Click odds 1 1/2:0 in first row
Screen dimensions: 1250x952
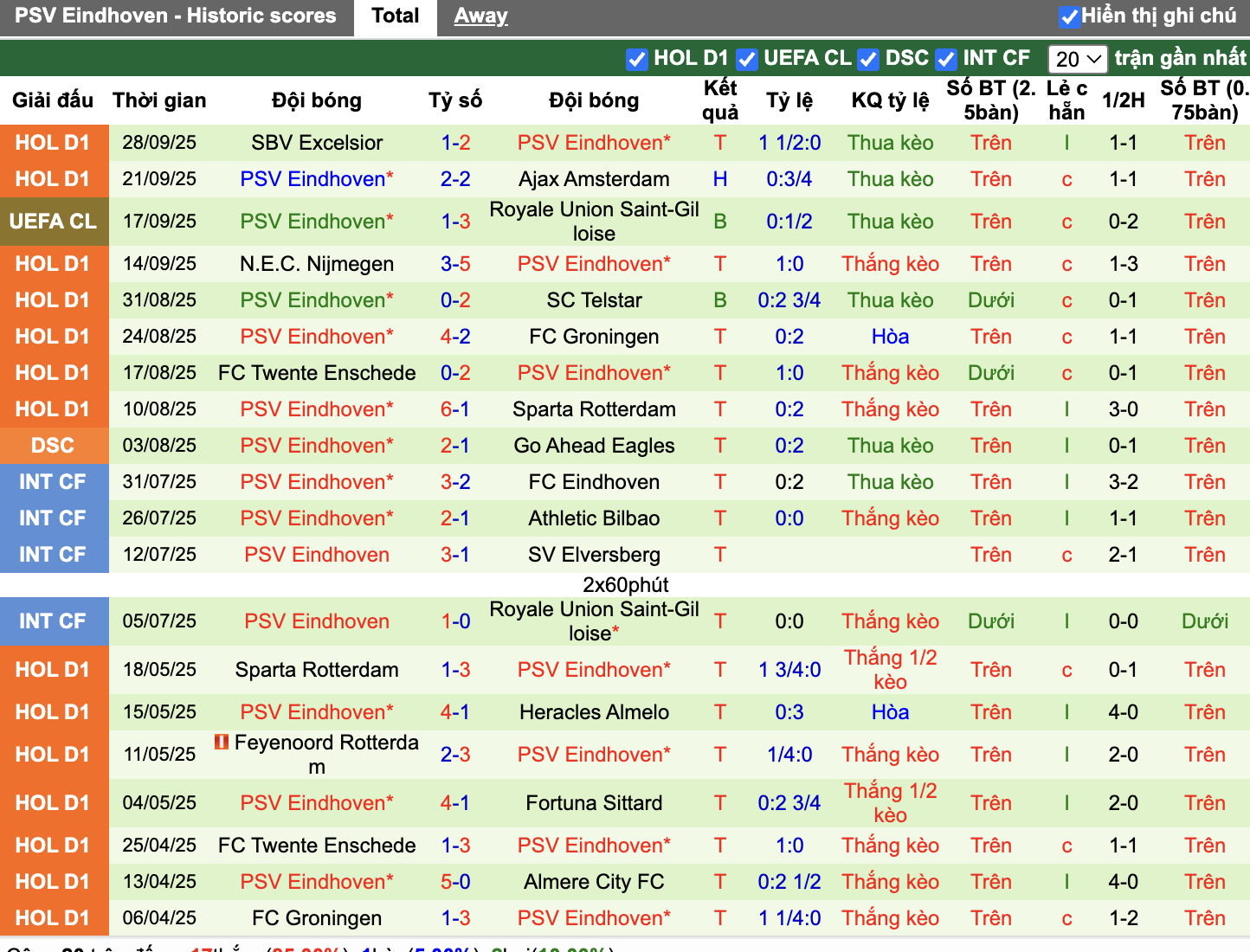click(x=789, y=143)
